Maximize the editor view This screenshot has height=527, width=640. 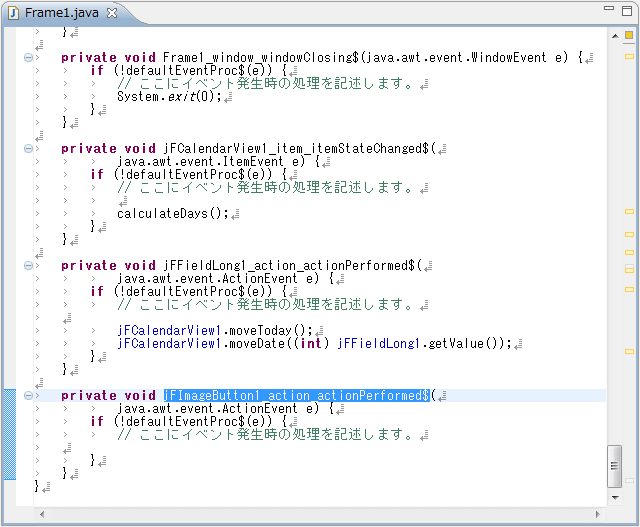[627, 11]
